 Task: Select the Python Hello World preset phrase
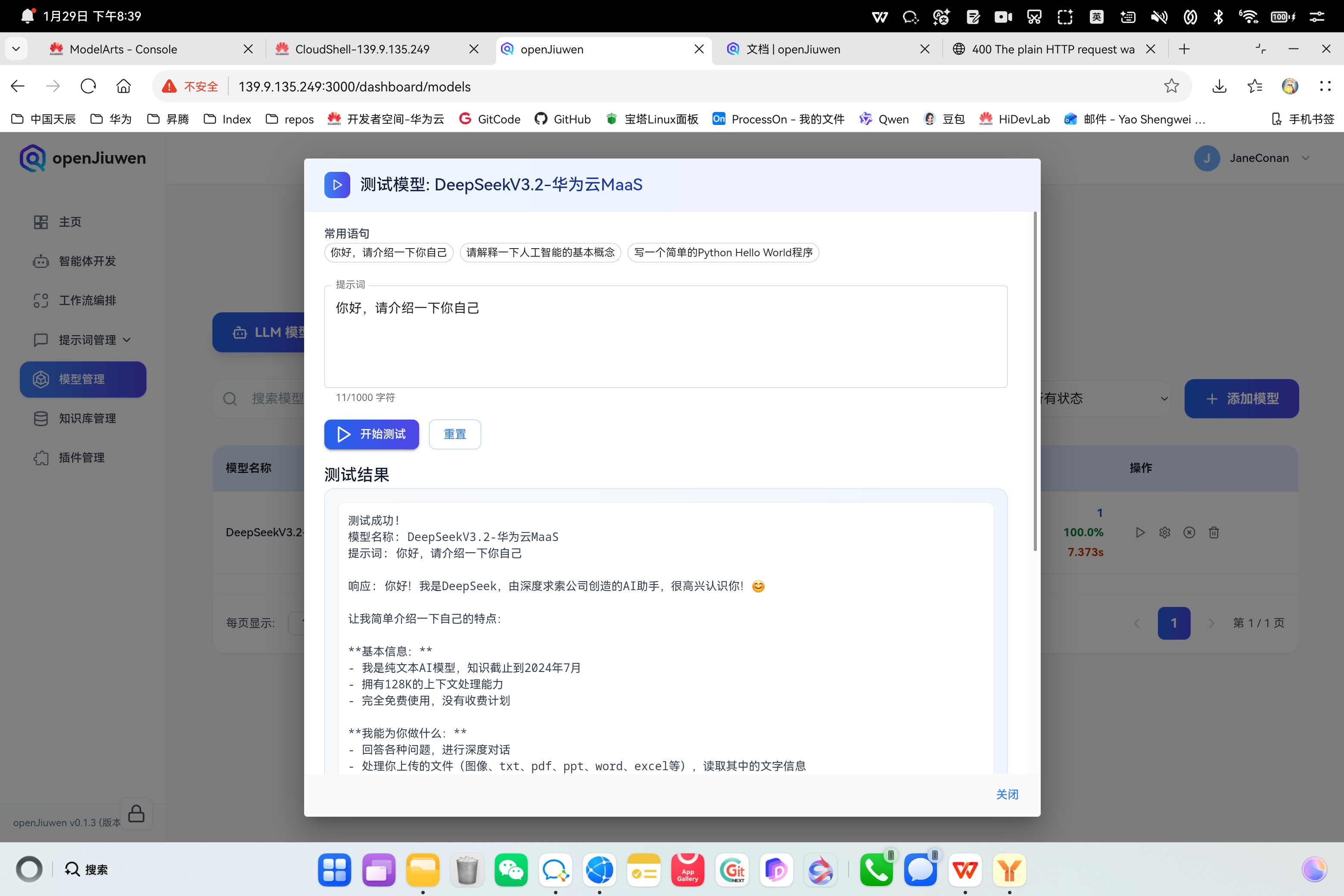[723, 252]
